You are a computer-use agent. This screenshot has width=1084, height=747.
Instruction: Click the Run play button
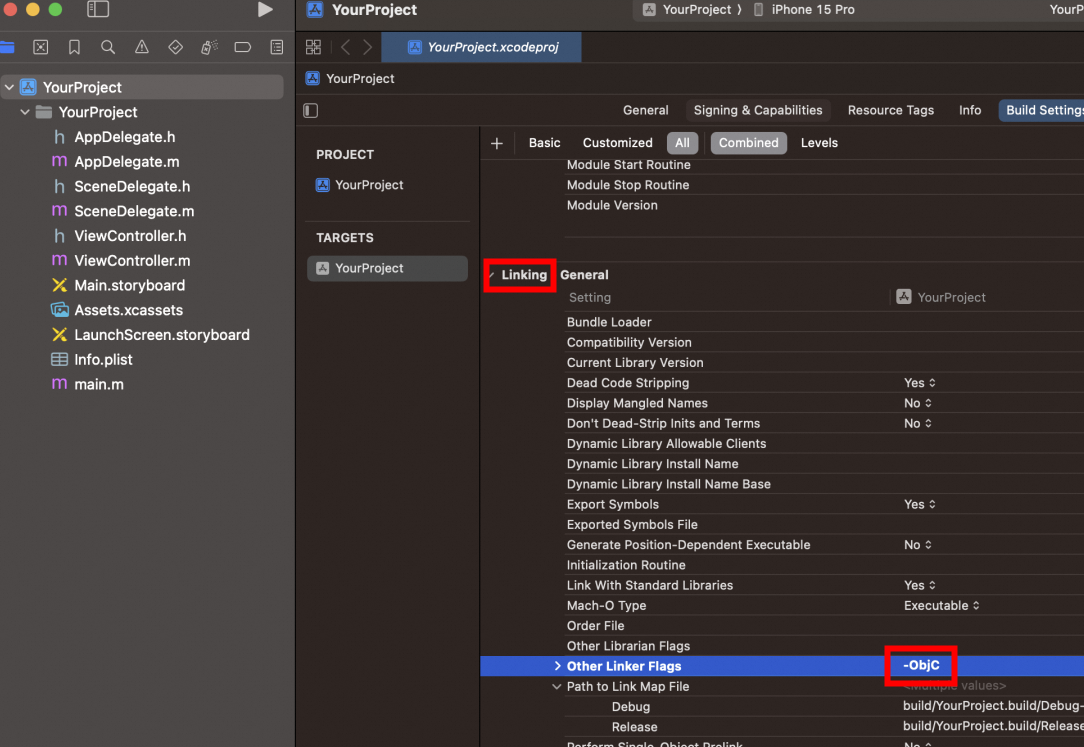(265, 9)
